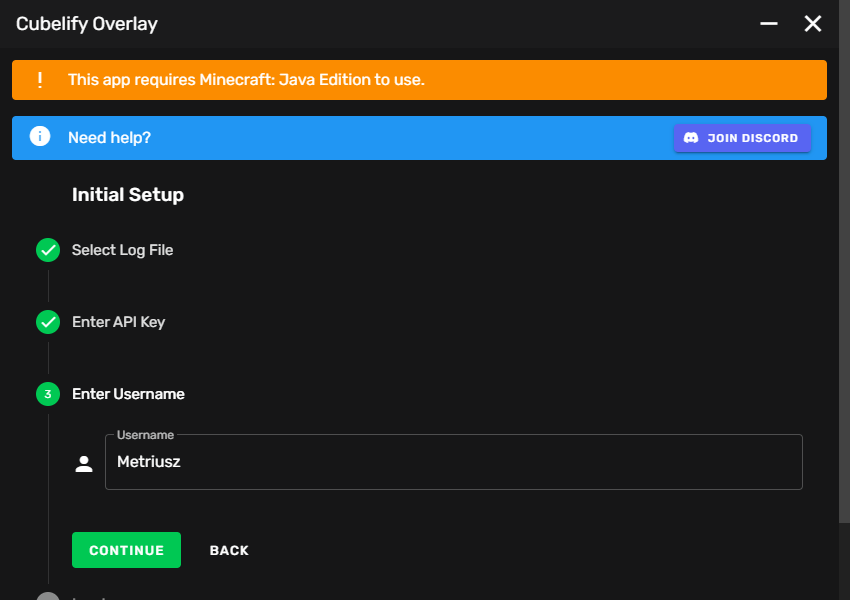The width and height of the screenshot is (850, 600).
Task: Click the Minecraft Java Edition warning text
Action: point(246,80)
